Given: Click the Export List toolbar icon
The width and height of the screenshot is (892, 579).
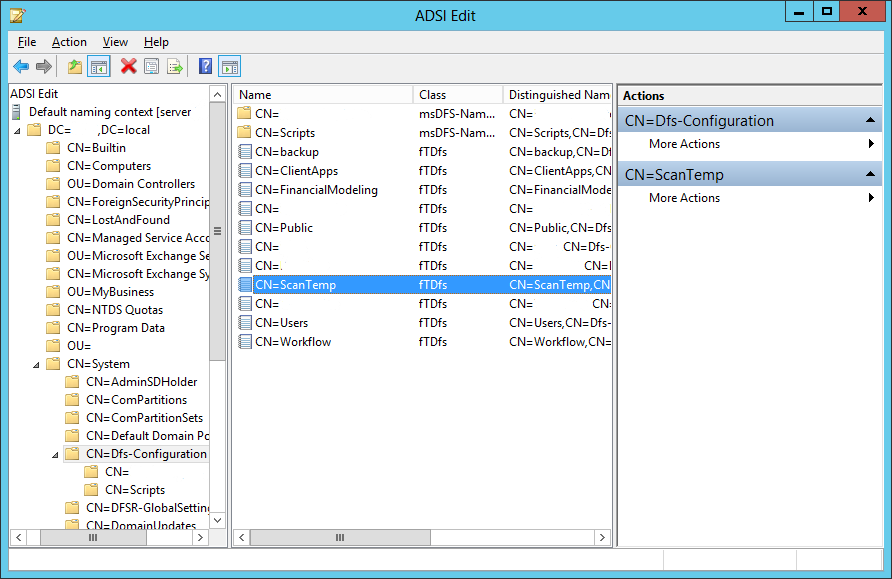Looking at the screenshot, I should click(x=175, y=67).
